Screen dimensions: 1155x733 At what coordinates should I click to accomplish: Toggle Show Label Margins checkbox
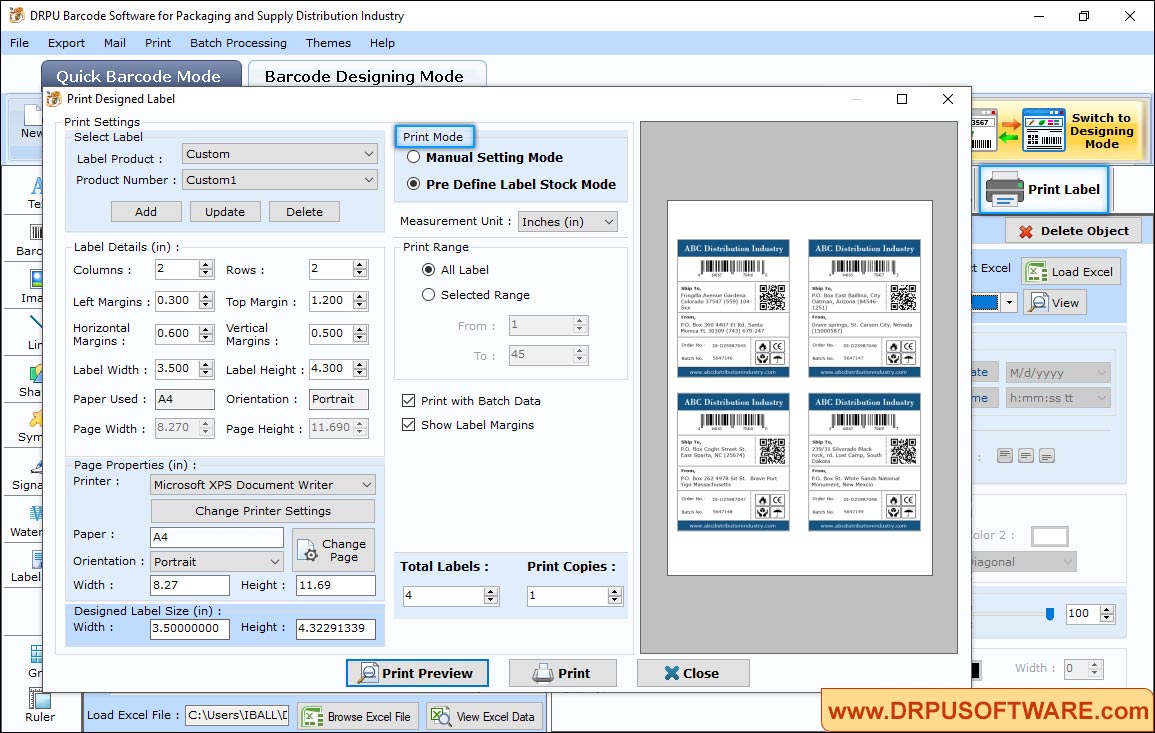pos(408,425)
